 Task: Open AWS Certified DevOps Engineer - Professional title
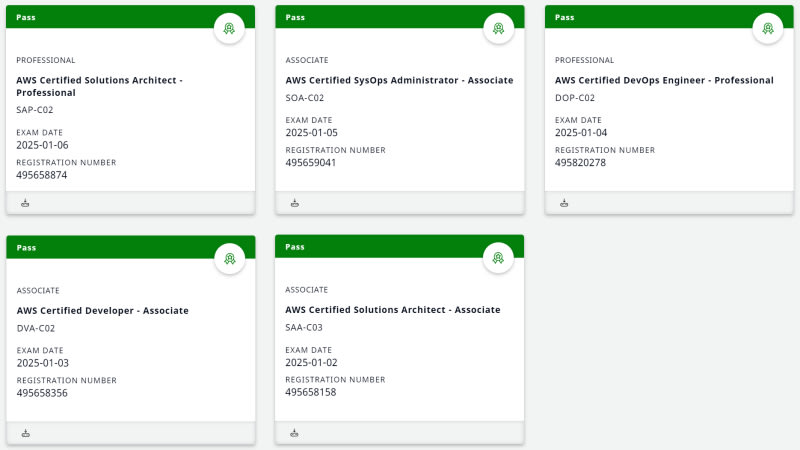pyautogui.click(x=664, y=80)
